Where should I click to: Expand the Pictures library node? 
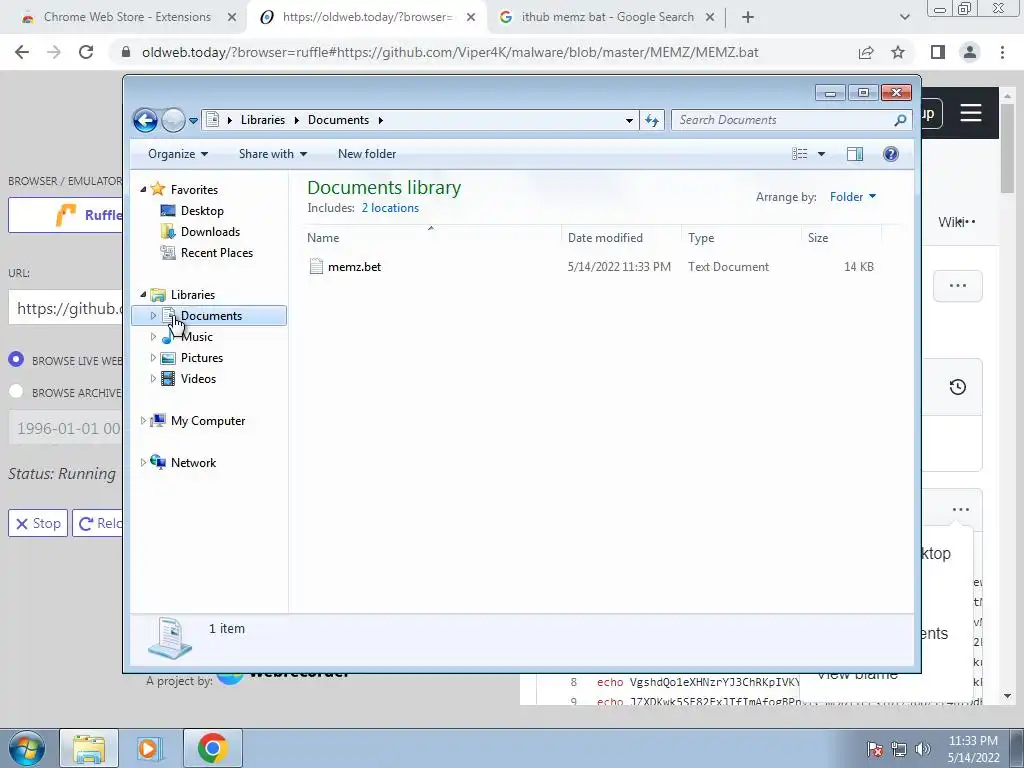153,358
